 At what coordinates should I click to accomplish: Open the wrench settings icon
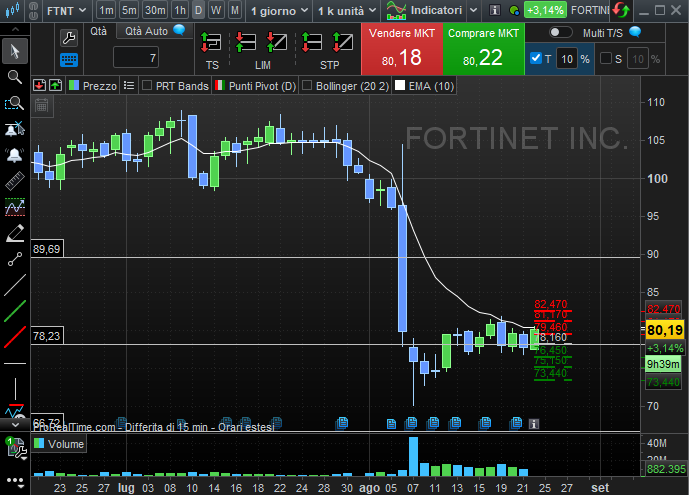[69, 38]
